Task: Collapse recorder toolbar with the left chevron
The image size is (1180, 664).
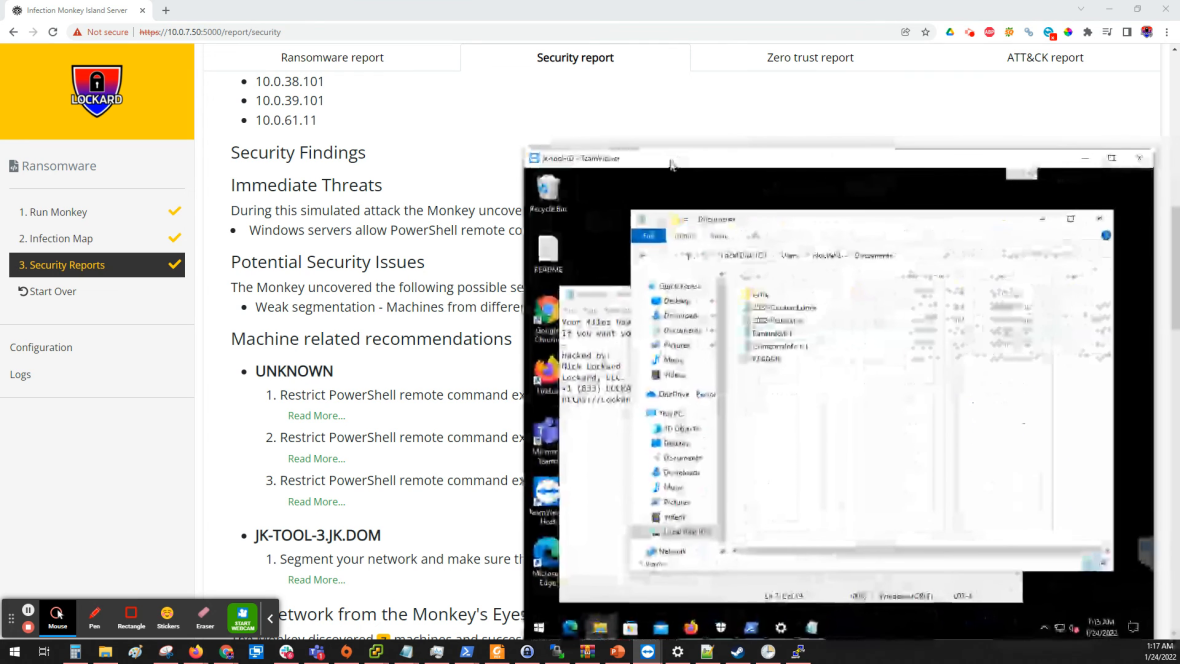Action: pyautogui.click(x=270, y=618)
